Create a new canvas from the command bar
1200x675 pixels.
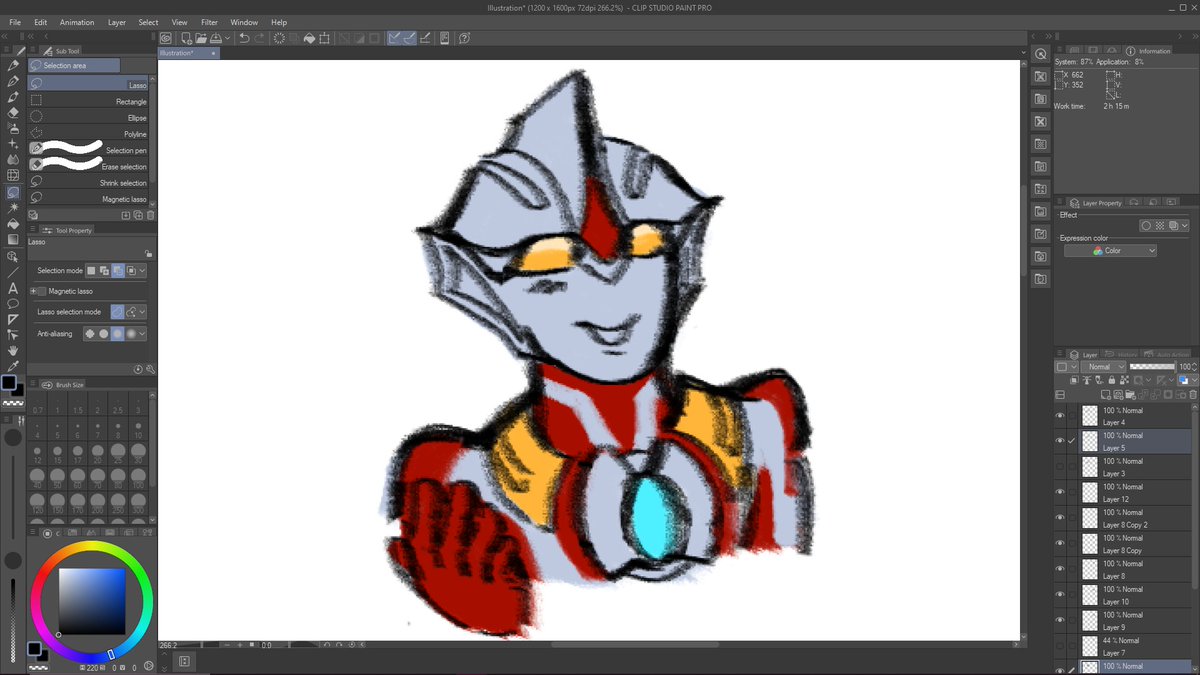[x=187, y=38]
